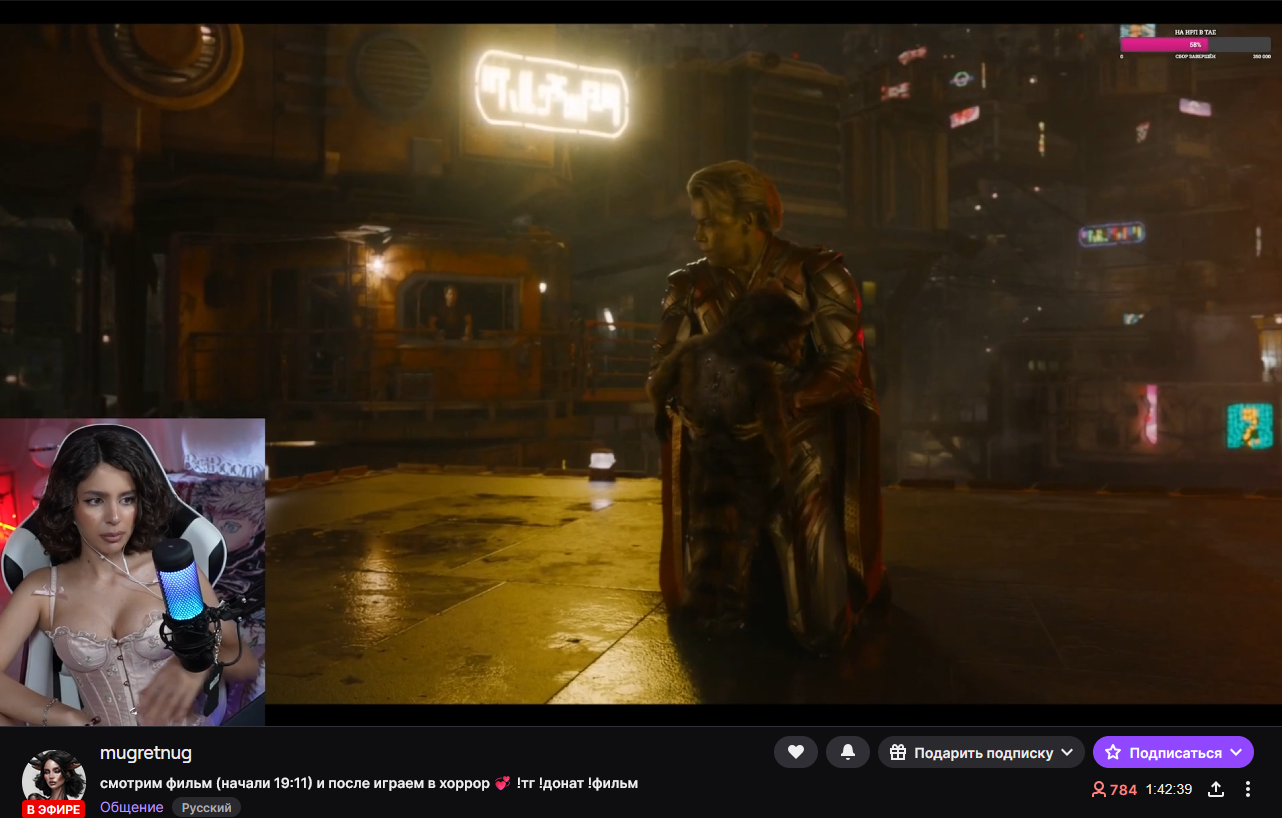The height and width of the screenshot is (818, 1282).
Task: Click the pink 58% donation goal bar
Action: [1165, 45]
